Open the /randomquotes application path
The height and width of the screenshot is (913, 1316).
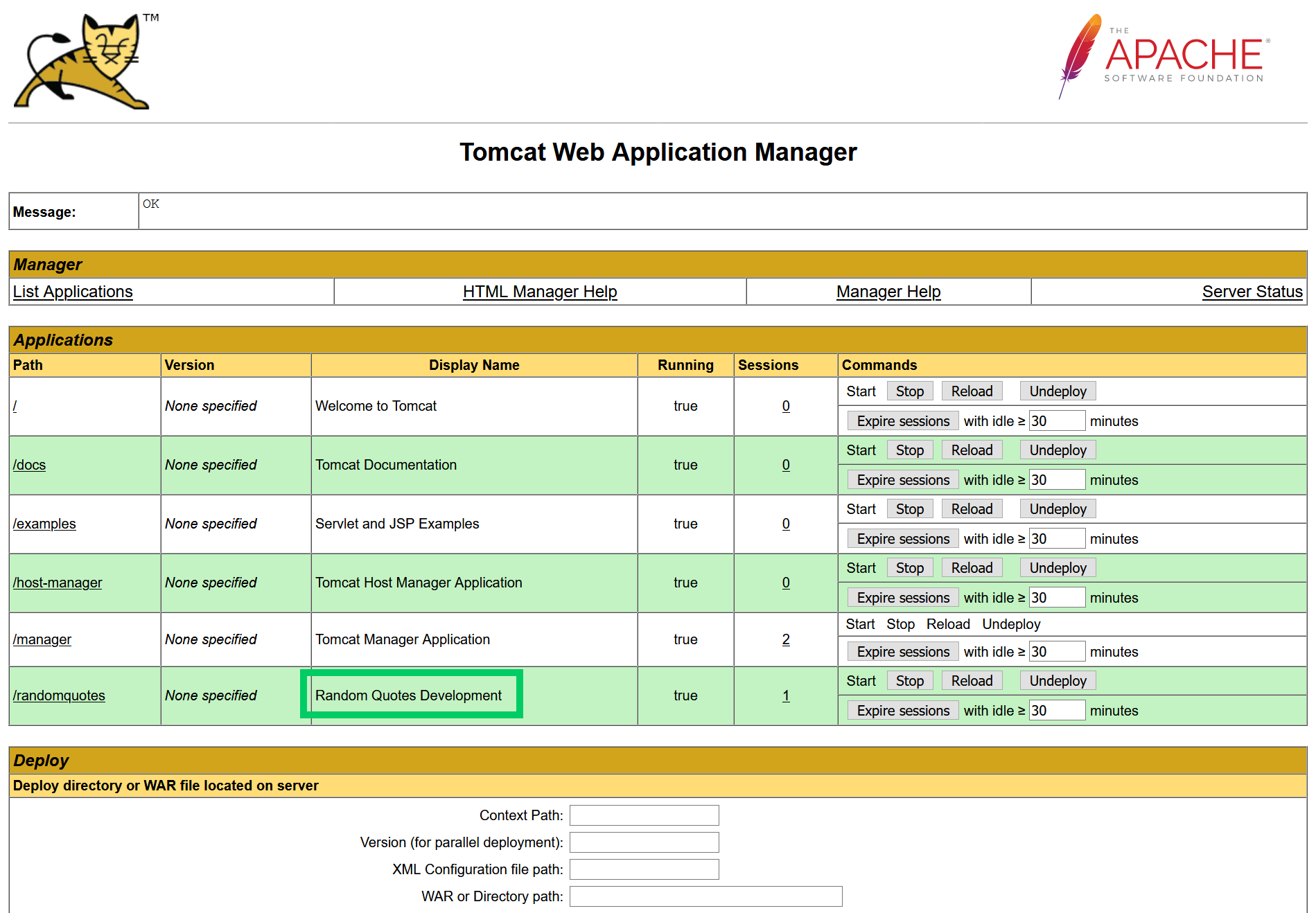click(x=59, y=695)
